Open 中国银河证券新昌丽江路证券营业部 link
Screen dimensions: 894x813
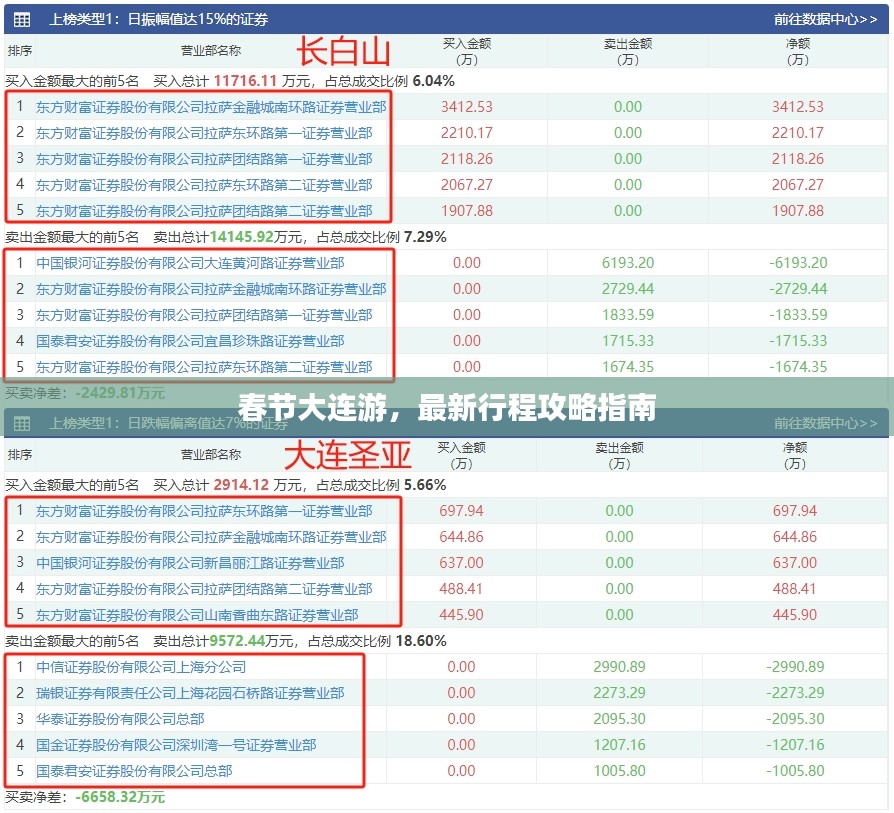190,563
